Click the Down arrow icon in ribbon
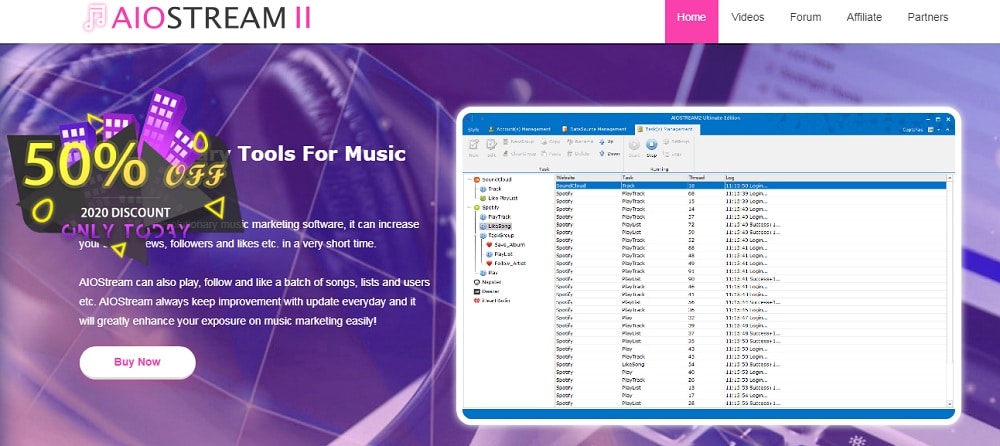Image resolution: width=1000 pixels, height=446 pixels. tap(609, 153)
